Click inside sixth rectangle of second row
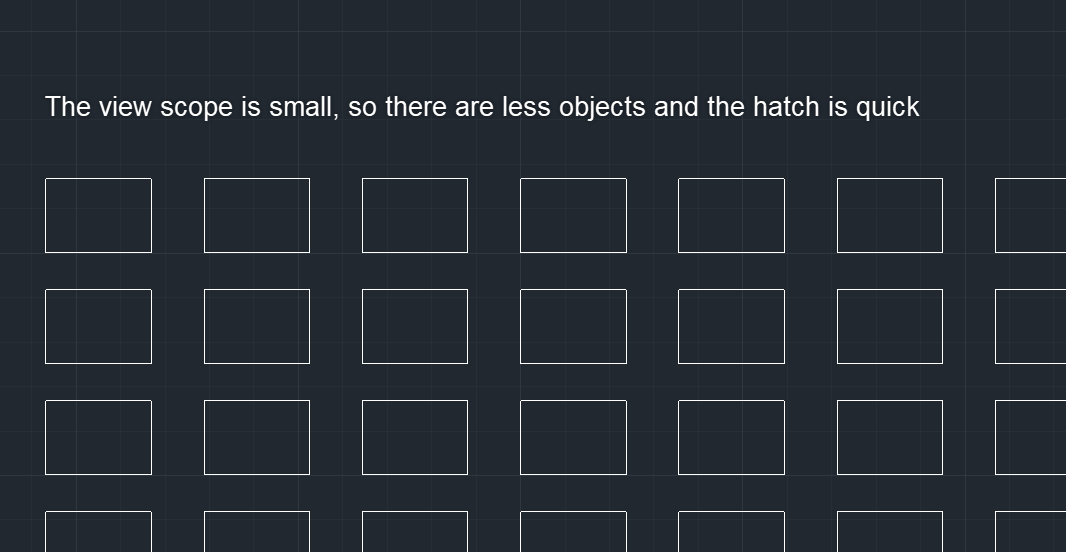Viewport: 1066px width, 552px height. [890, 326]
